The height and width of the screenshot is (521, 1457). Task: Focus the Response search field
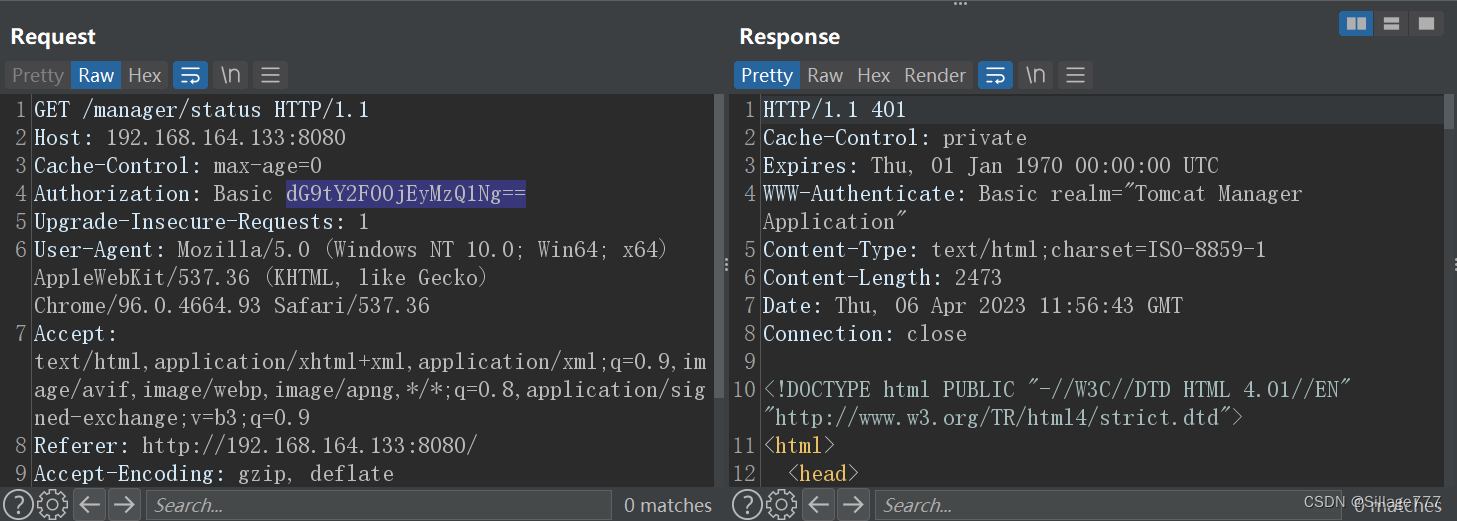tap(1108, 505)
